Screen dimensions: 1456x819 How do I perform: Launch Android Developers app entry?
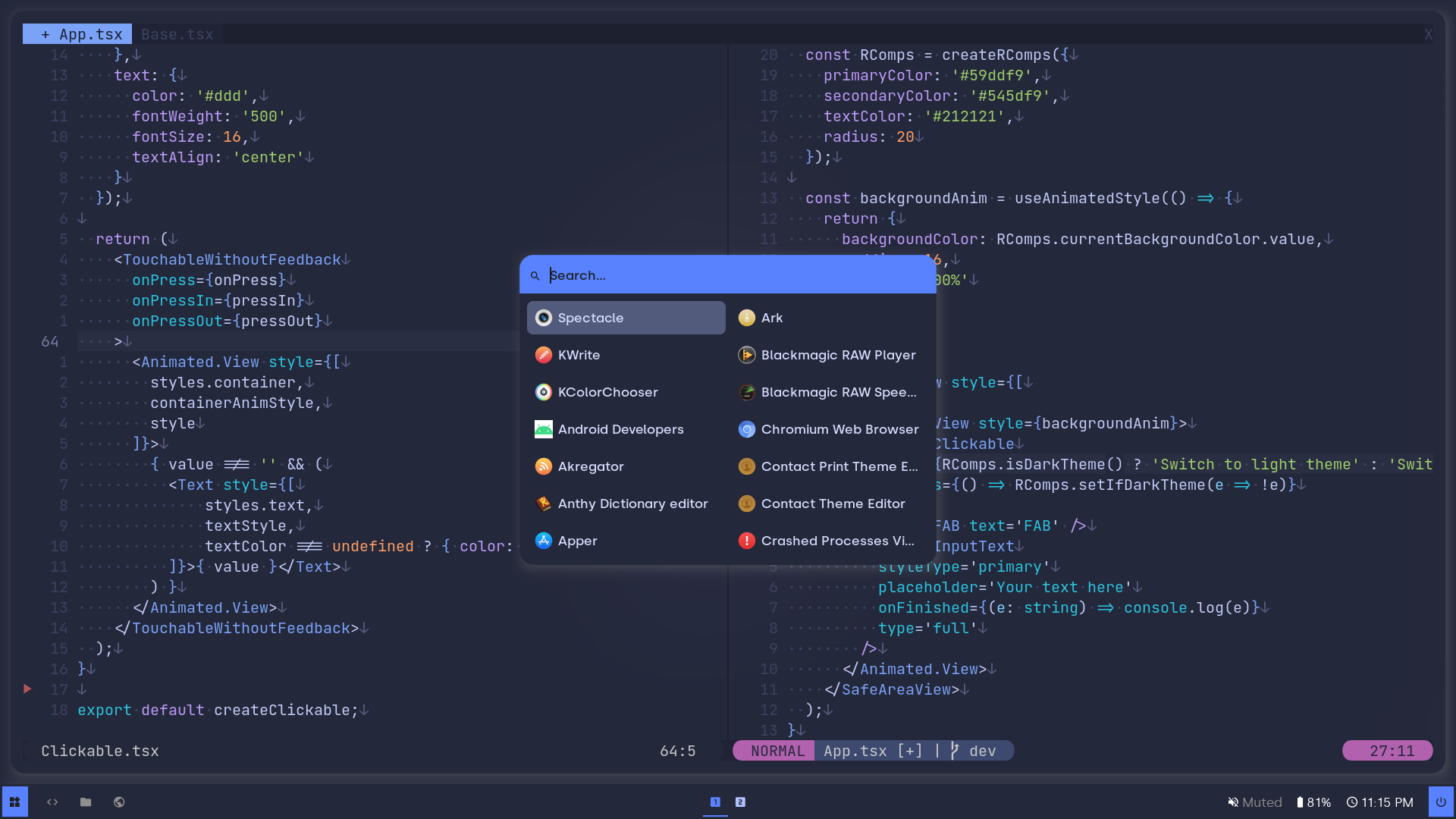pos(620,429)
